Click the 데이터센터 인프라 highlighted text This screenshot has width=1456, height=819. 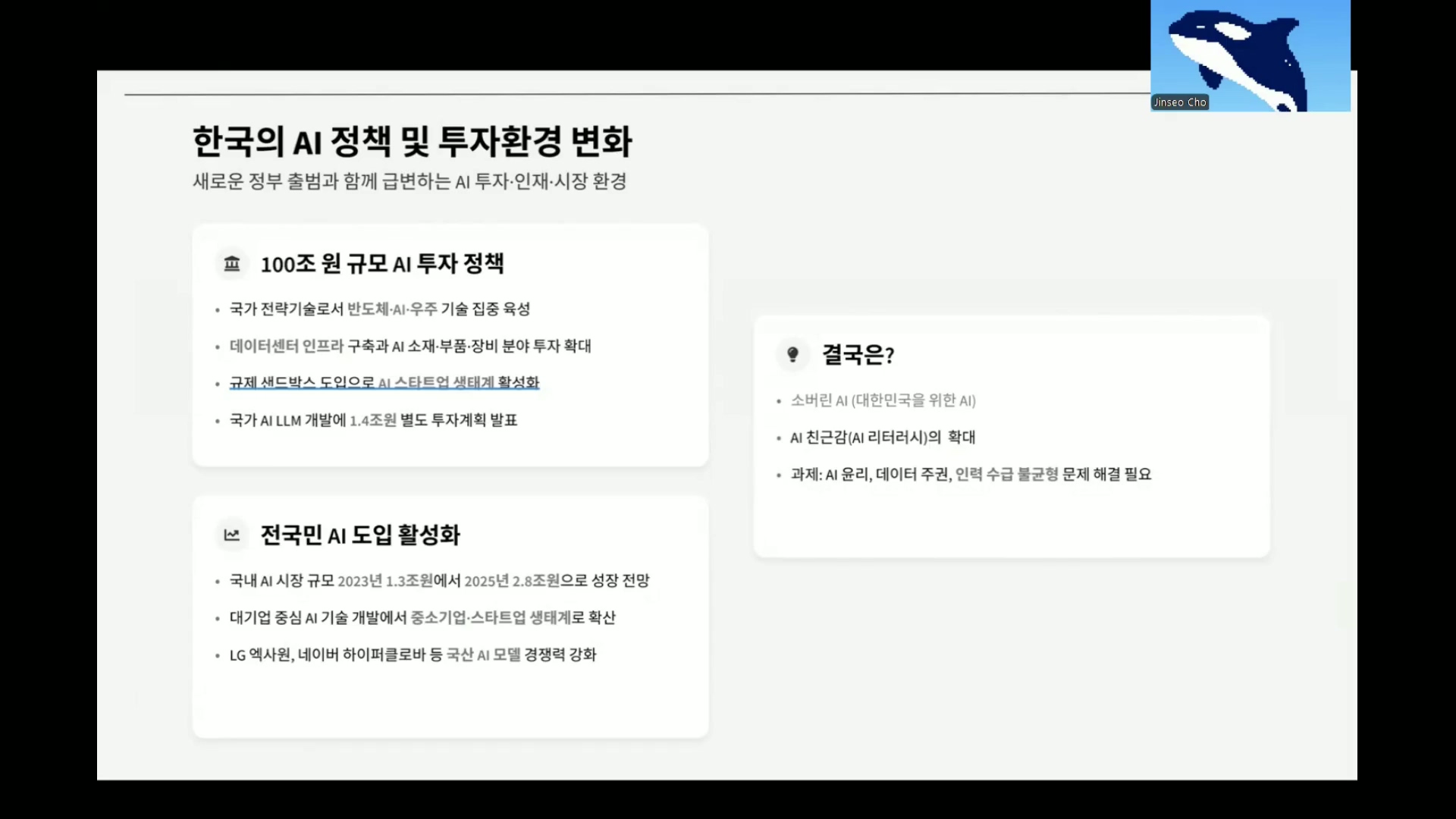[287, 347]
